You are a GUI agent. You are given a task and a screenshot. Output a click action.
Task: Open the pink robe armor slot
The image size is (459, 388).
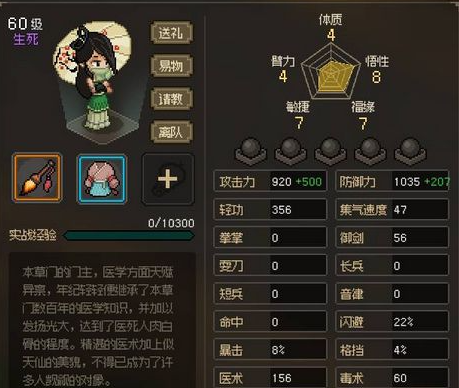102,179
